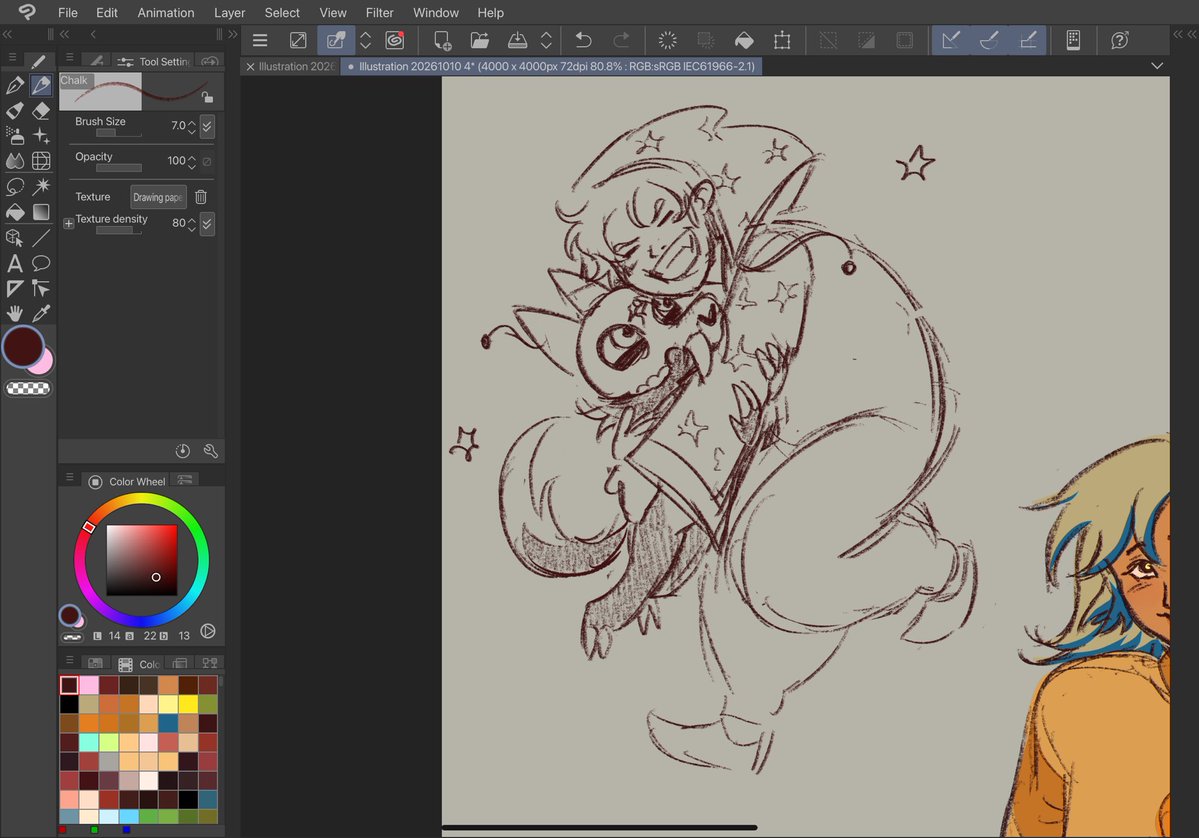Select the Balloon speech bubble tool
This screenshot has width=1199, height=838.
41,264
